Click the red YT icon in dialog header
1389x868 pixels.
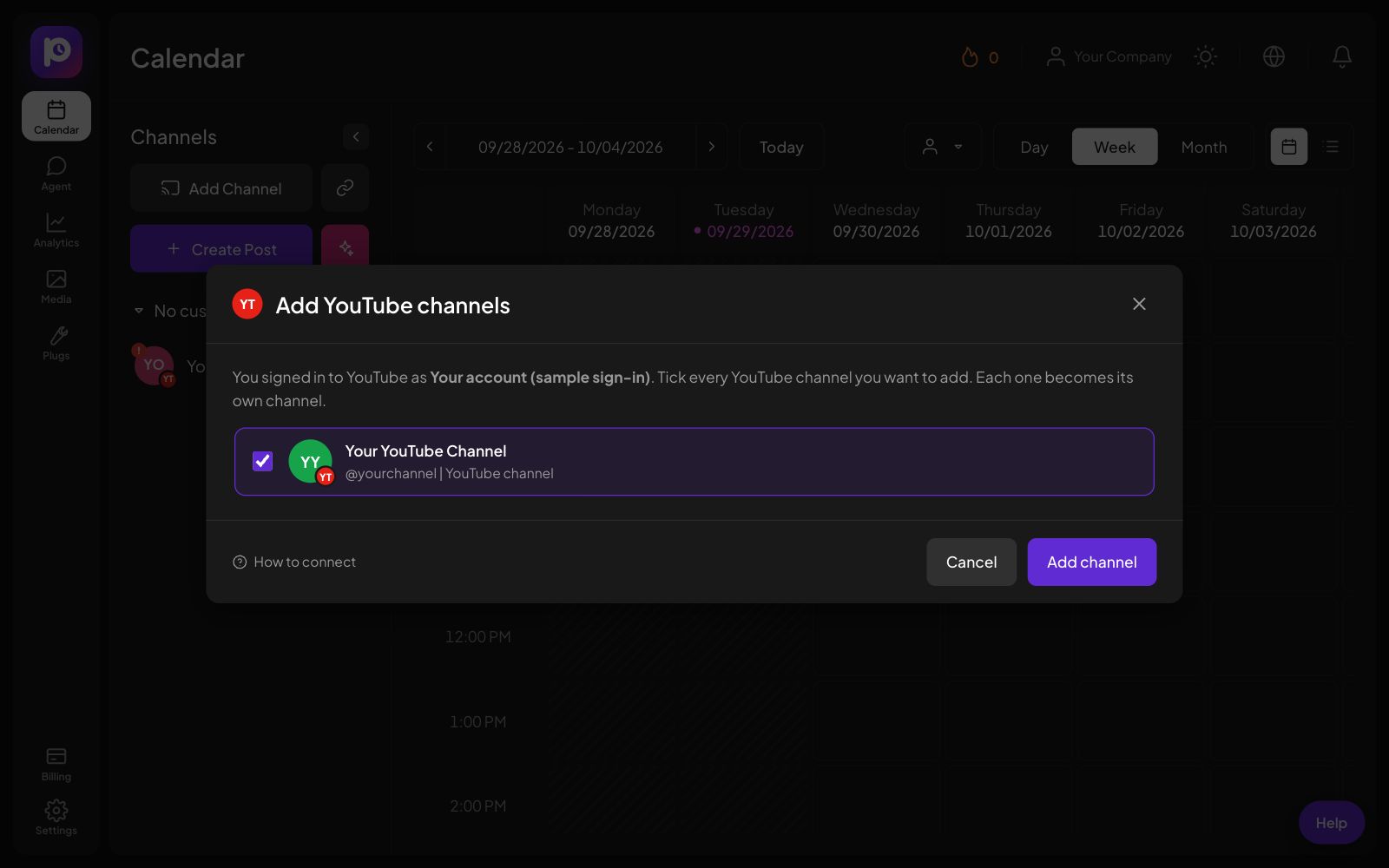coord(247,304)
